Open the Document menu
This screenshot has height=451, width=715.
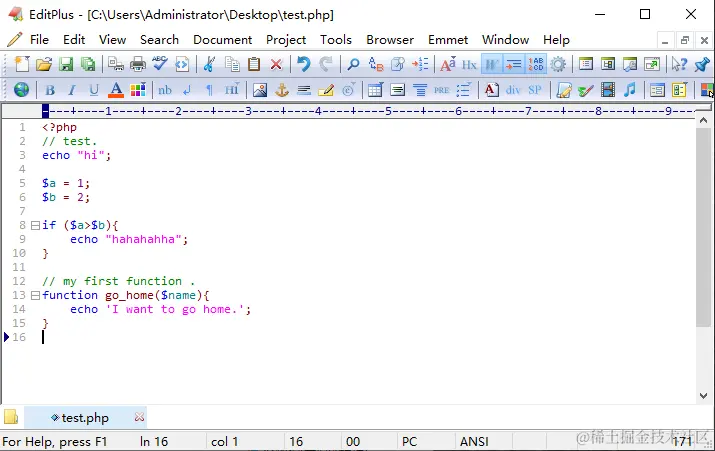click(223, 40)
